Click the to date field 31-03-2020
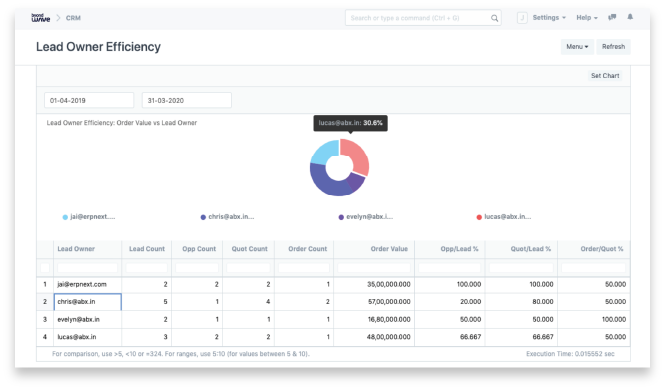 187,100
